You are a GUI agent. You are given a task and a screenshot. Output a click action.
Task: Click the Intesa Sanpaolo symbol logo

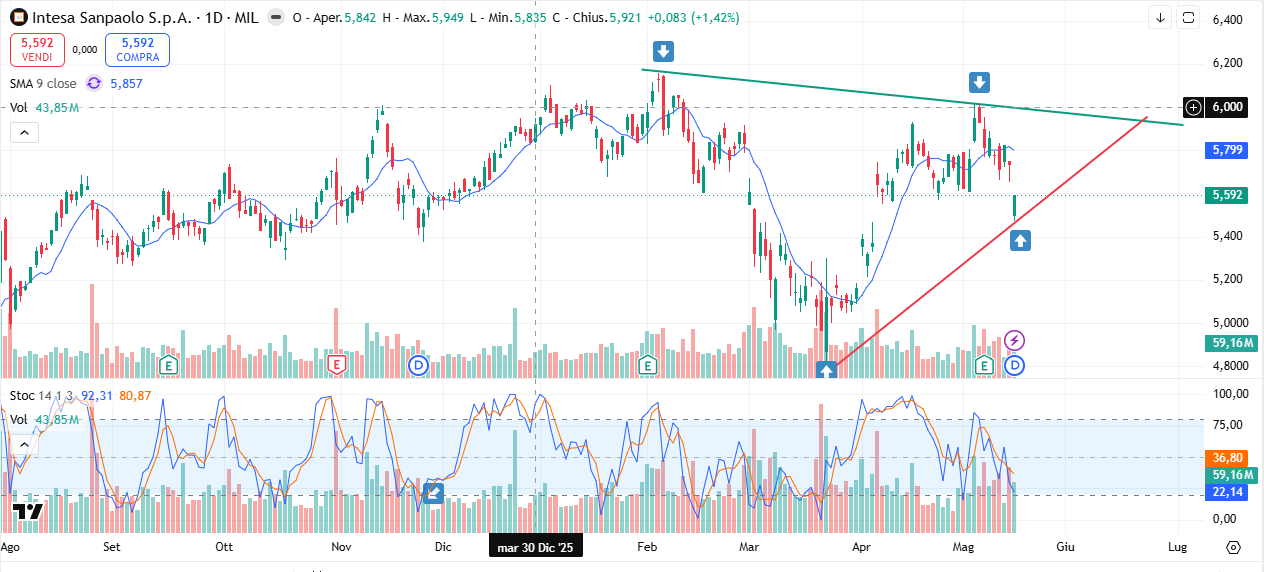(x=19, y=18)
